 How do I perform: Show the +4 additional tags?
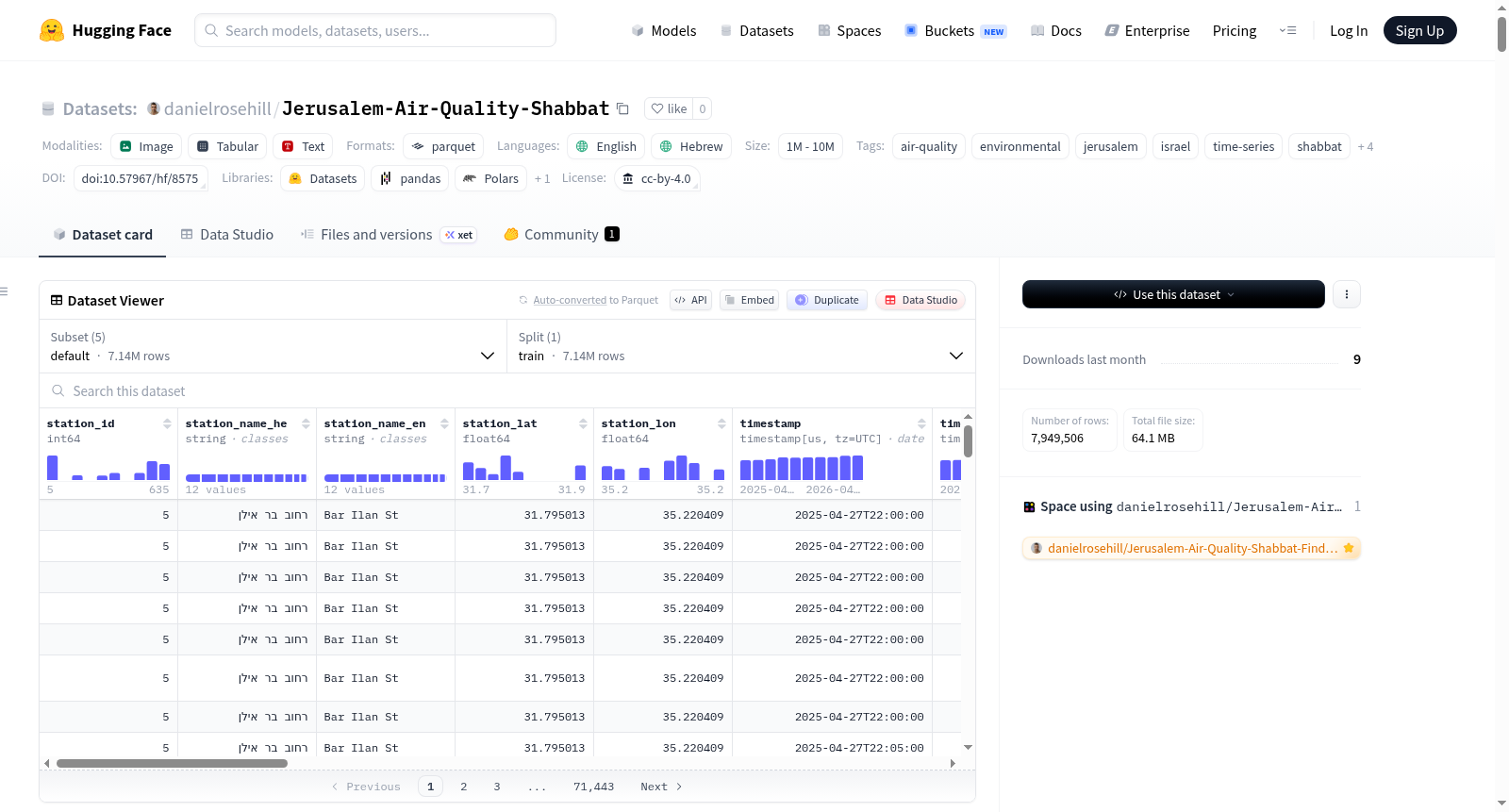(x=1365, y=146)
